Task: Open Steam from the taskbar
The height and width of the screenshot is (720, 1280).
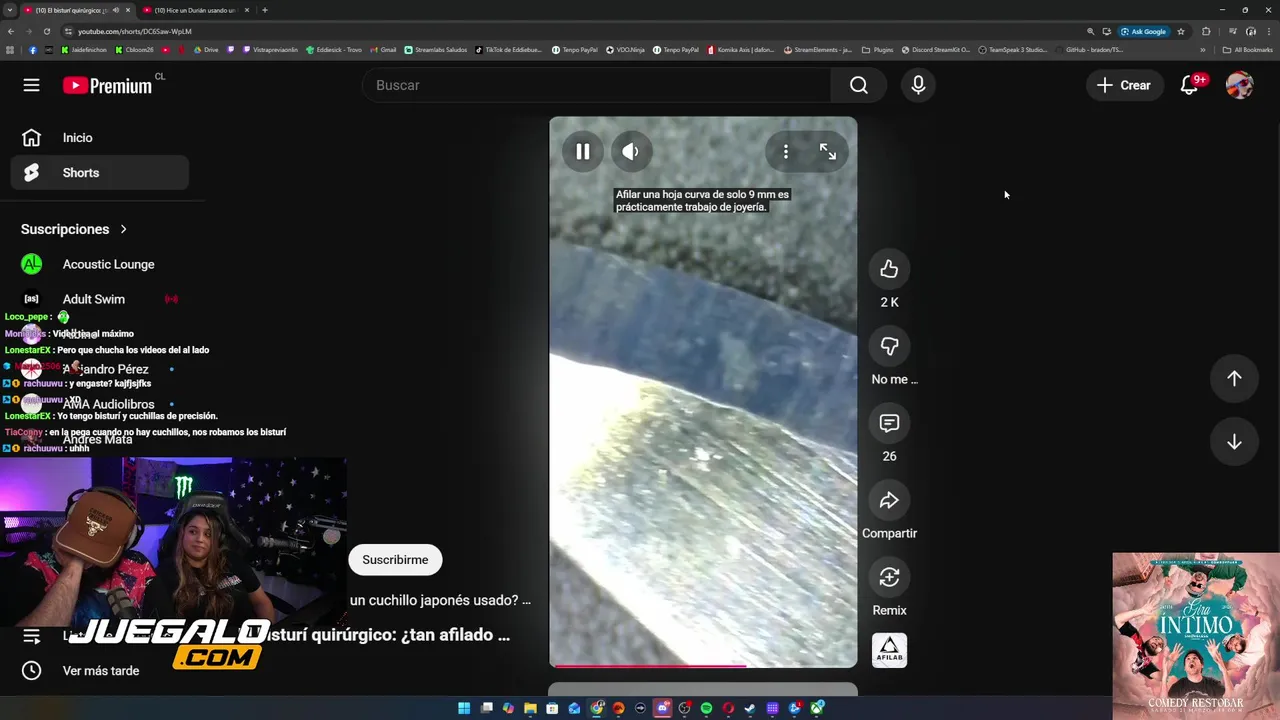Action: [x=750, y=708]
